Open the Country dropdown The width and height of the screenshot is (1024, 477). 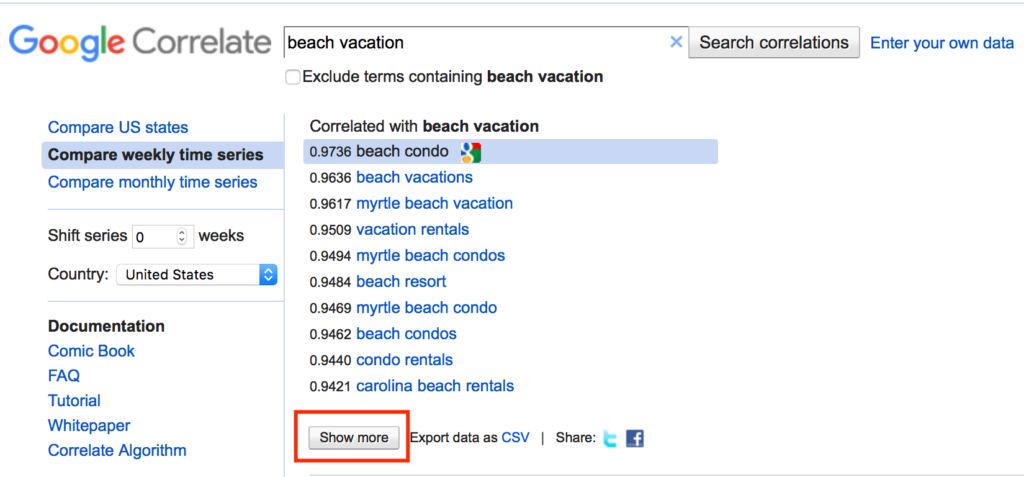coord(197,275)
